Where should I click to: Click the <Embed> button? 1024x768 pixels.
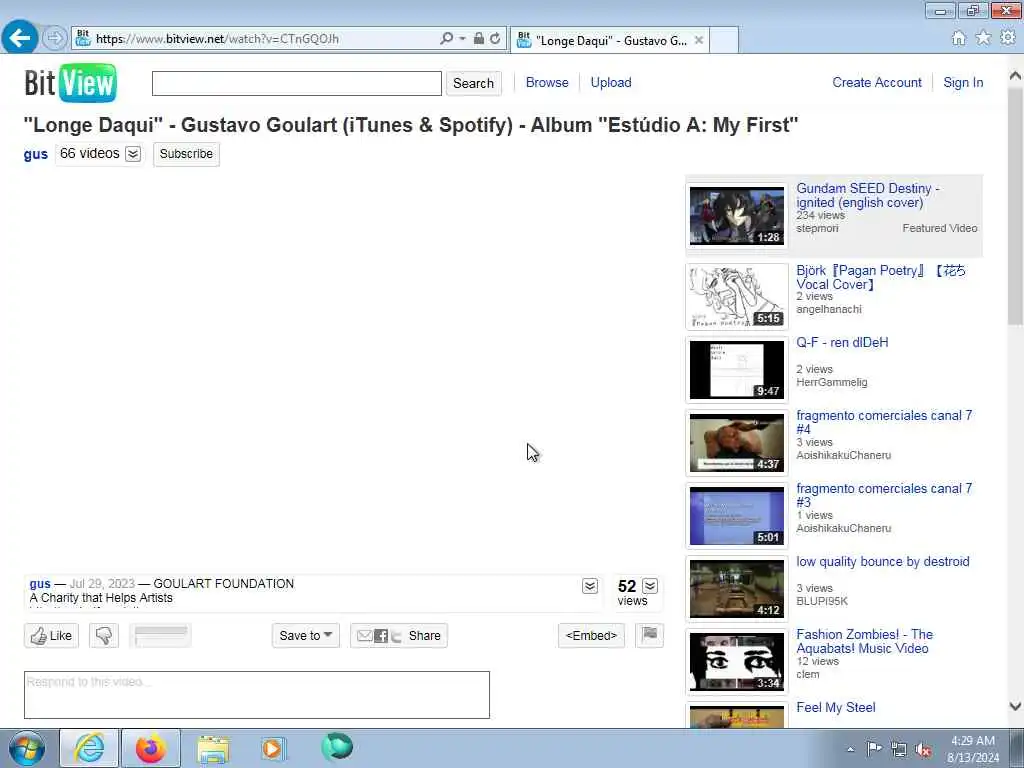[591, 635]
